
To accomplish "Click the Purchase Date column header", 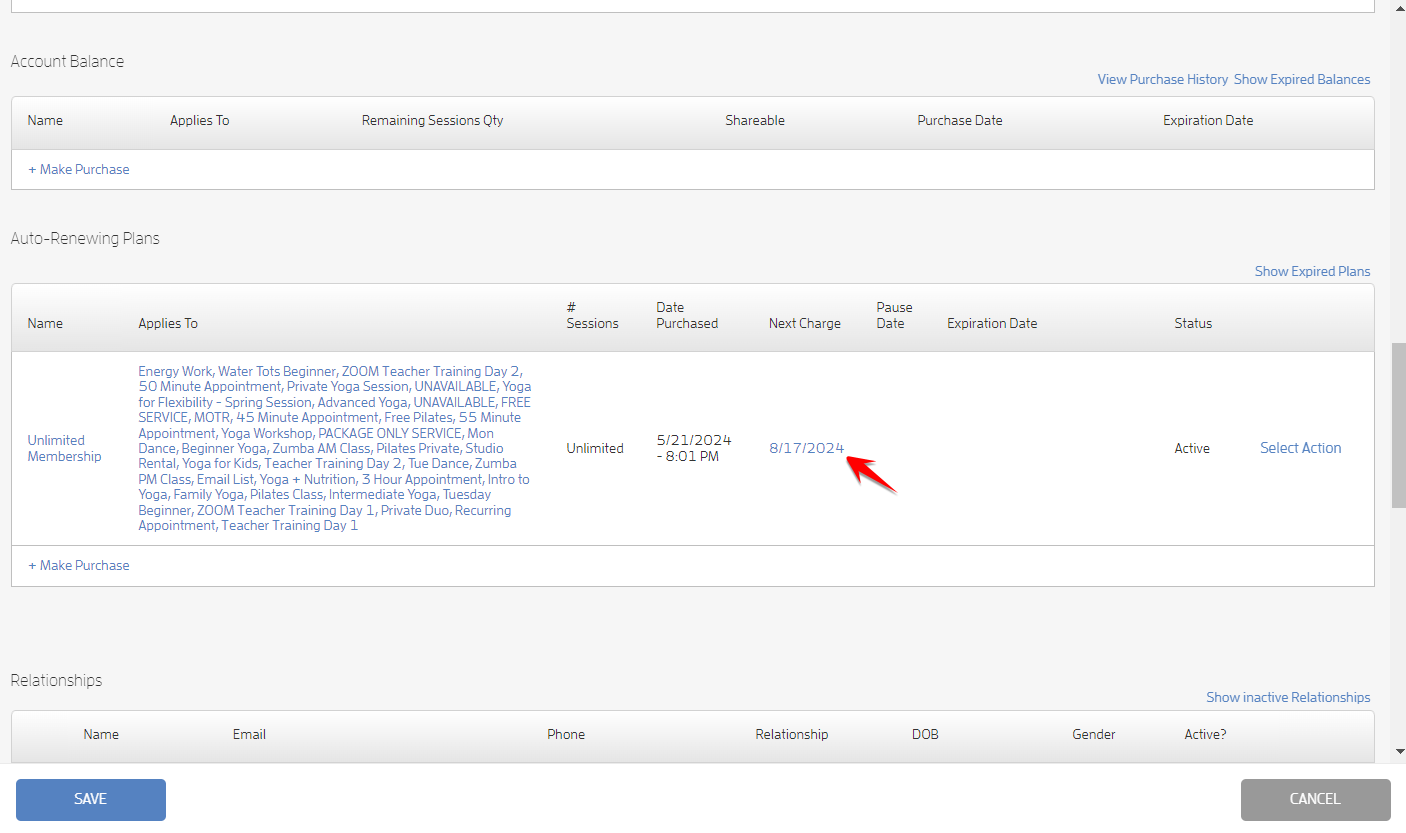I will coord(960,120).
